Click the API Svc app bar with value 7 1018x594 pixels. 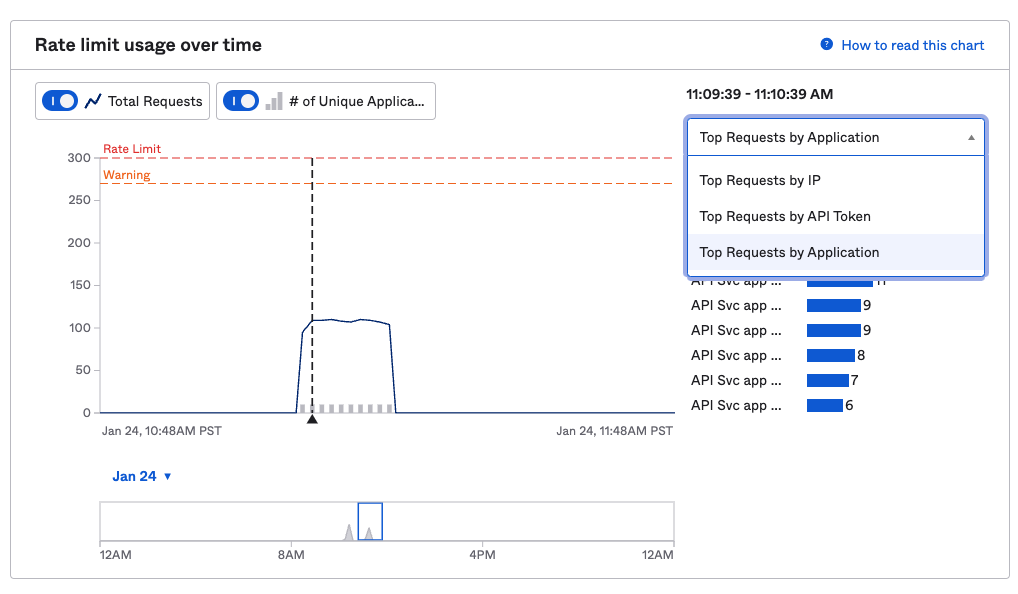(x=827, y=381)
